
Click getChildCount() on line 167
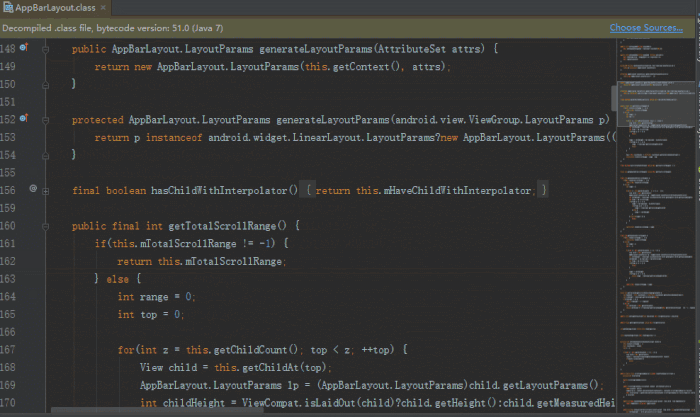[256, 350]
